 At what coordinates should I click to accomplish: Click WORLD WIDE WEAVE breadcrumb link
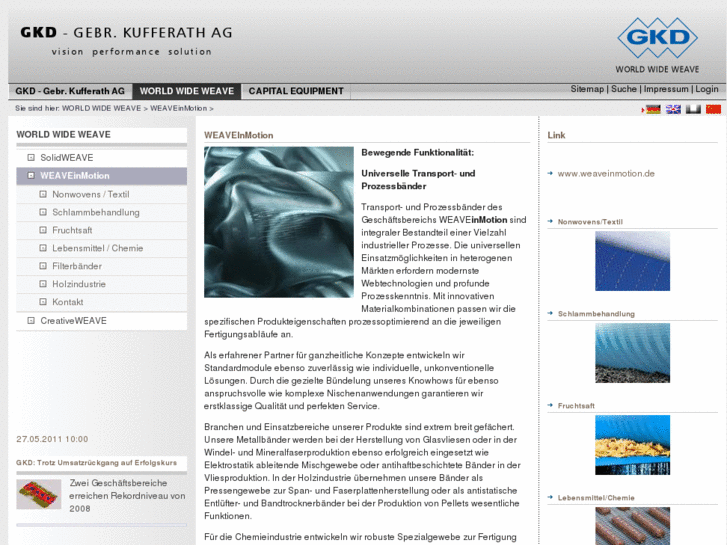(x=101, y=108)
